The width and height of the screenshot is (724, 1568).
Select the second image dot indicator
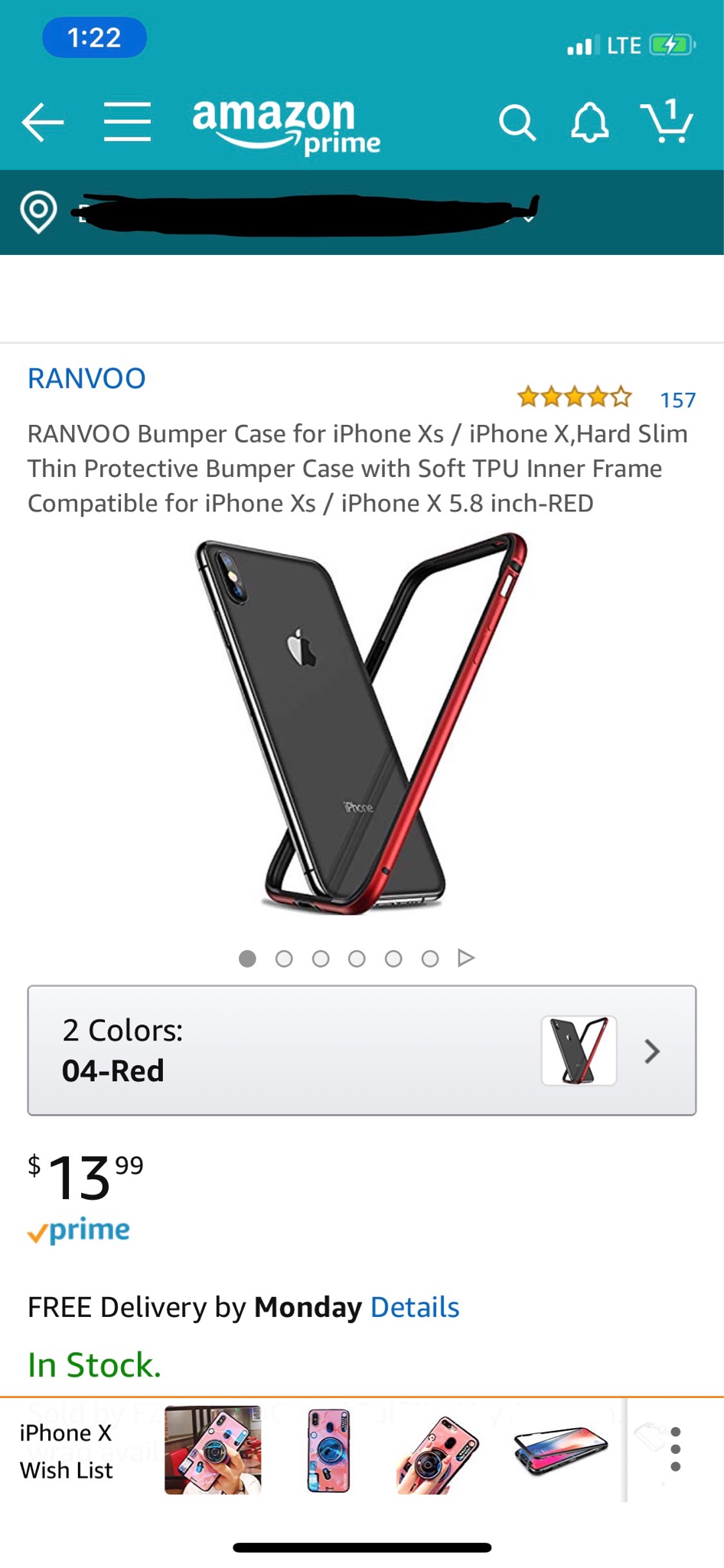click(x=284, y=959)
